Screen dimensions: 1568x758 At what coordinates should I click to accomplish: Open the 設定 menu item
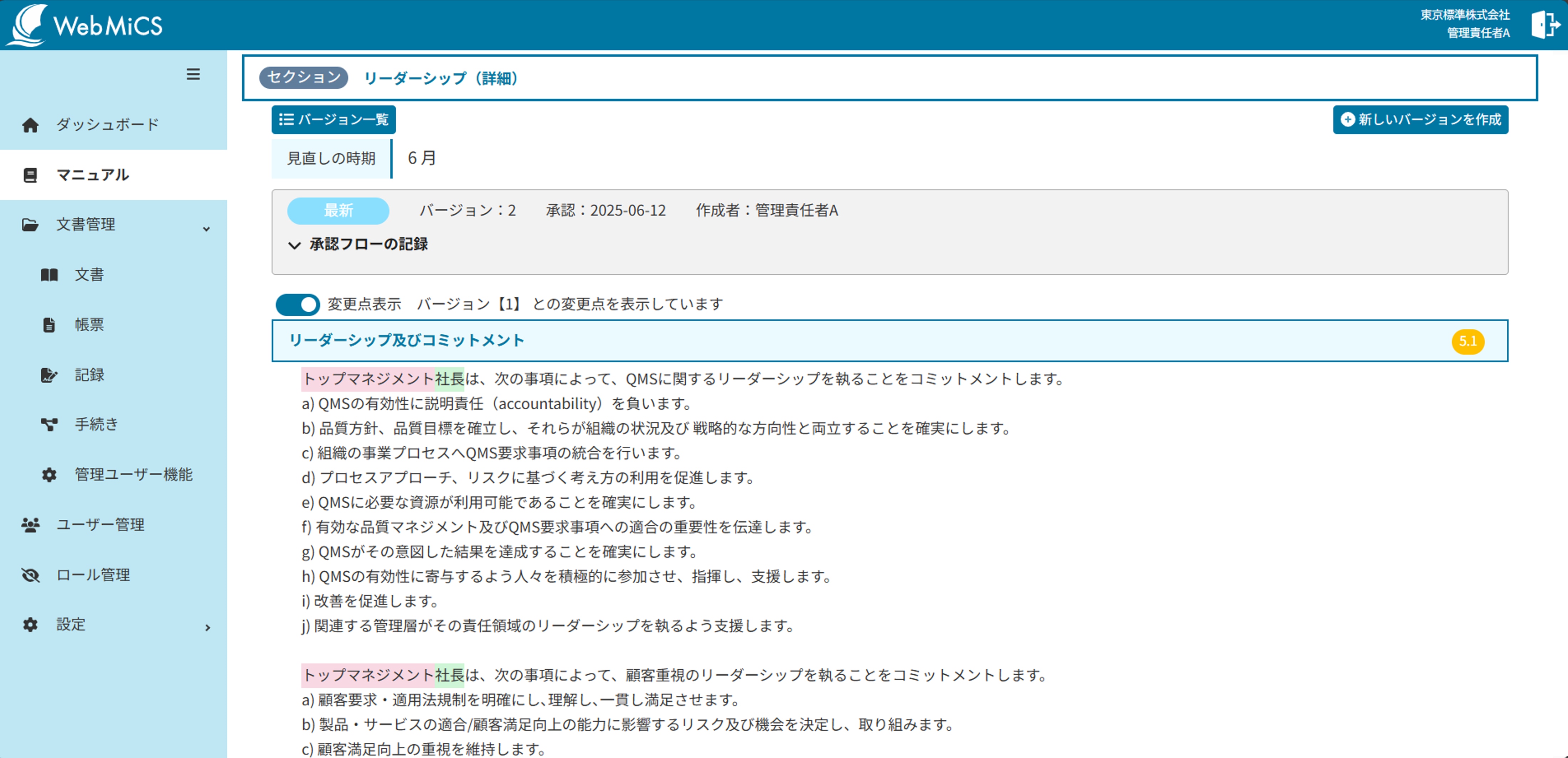71,625
